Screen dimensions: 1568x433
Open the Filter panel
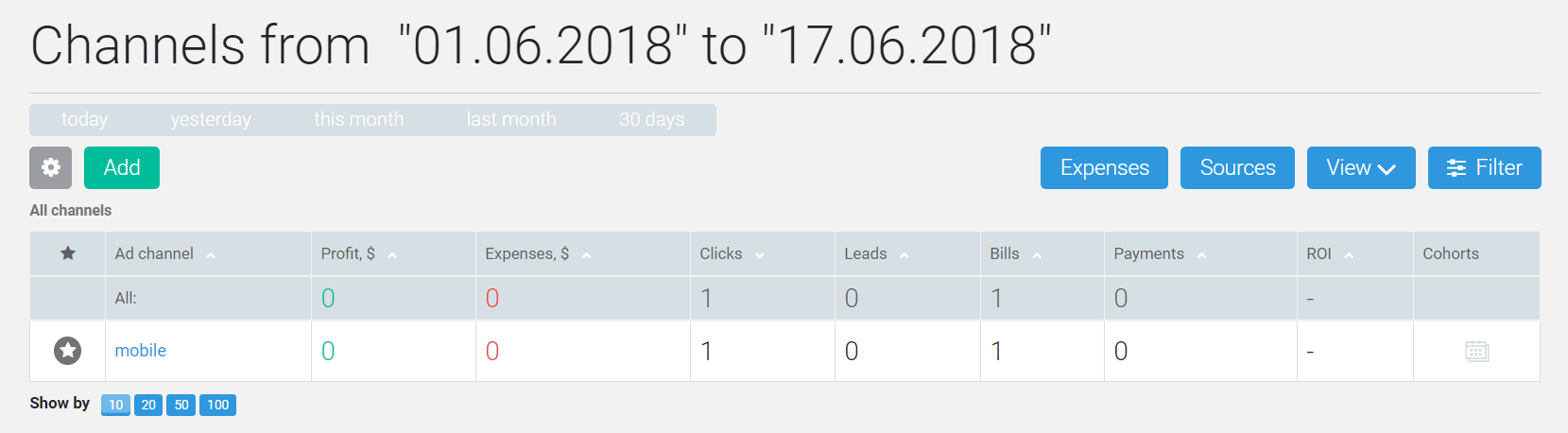pos(1484,167)
